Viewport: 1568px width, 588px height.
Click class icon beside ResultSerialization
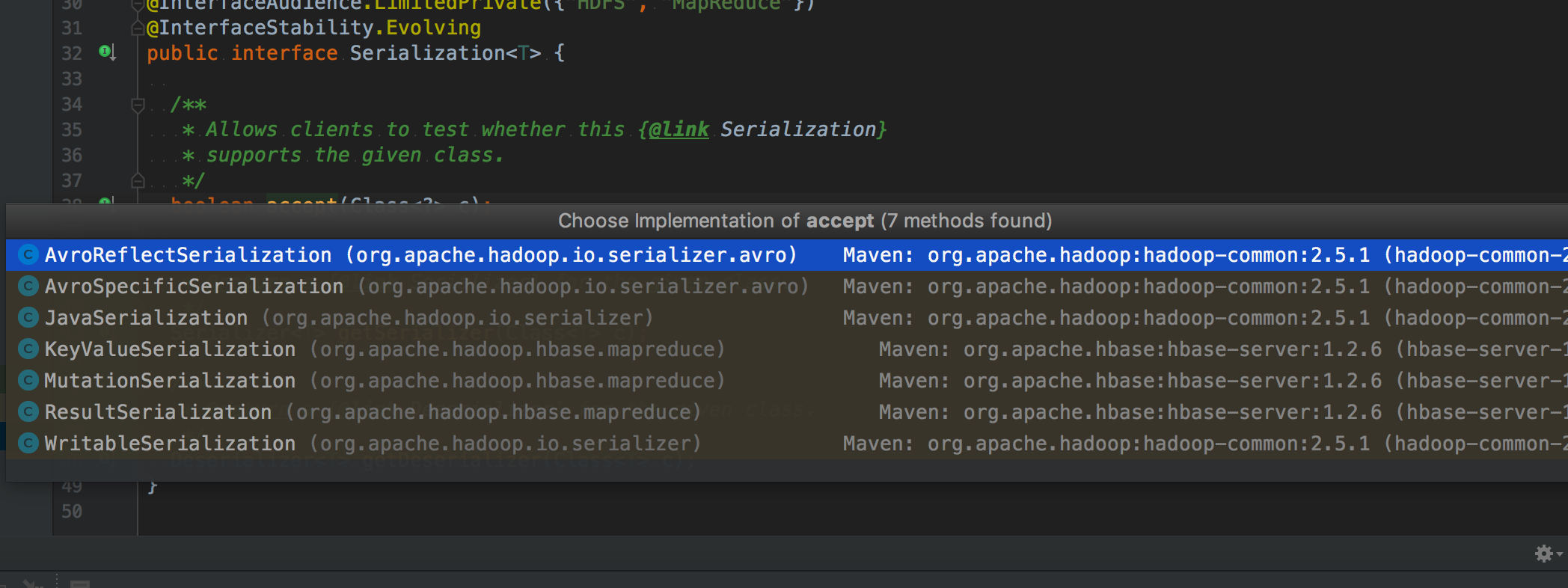28,412
